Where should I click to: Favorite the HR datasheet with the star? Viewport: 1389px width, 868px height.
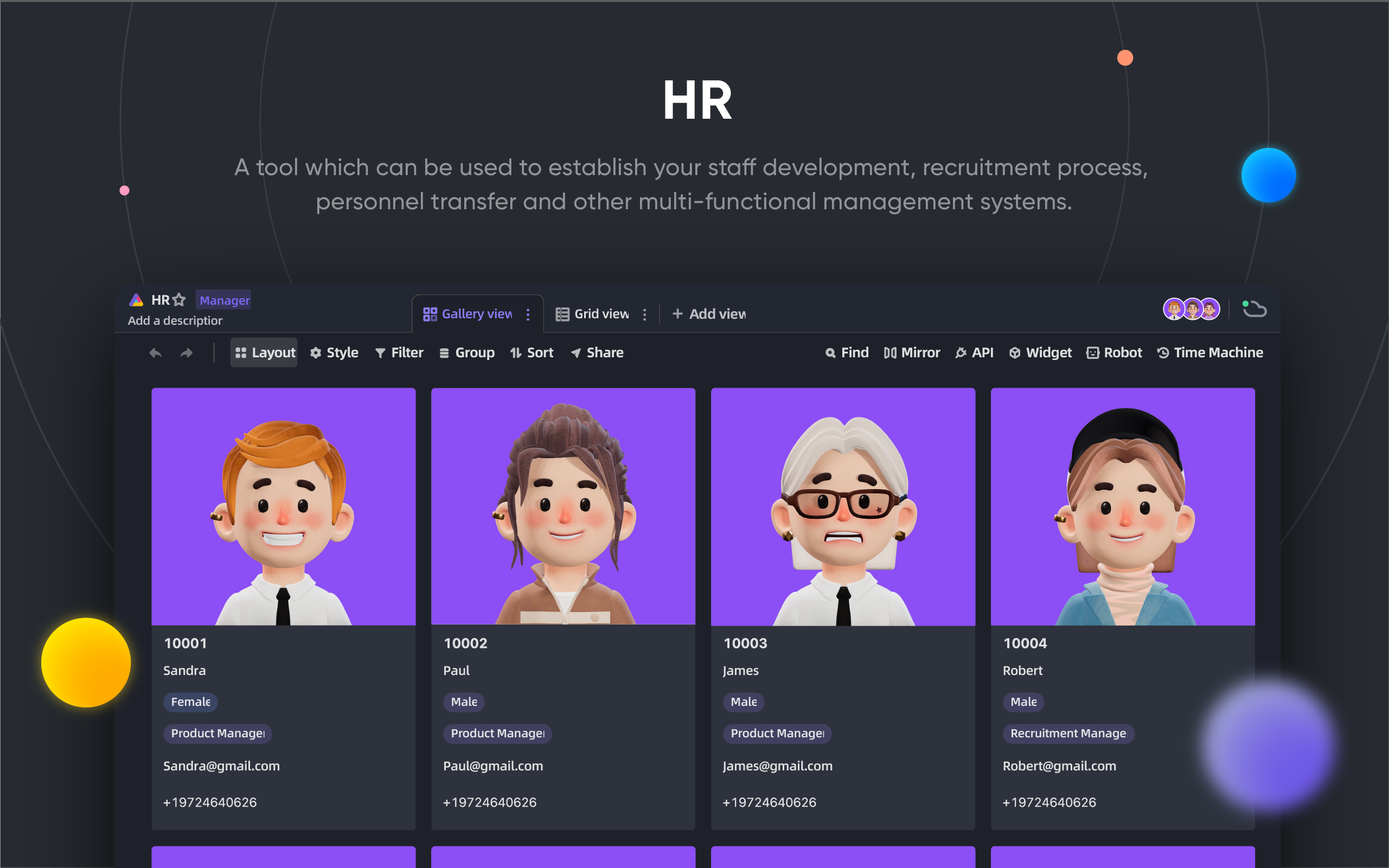pyautogui.click(x=180, y=300)
